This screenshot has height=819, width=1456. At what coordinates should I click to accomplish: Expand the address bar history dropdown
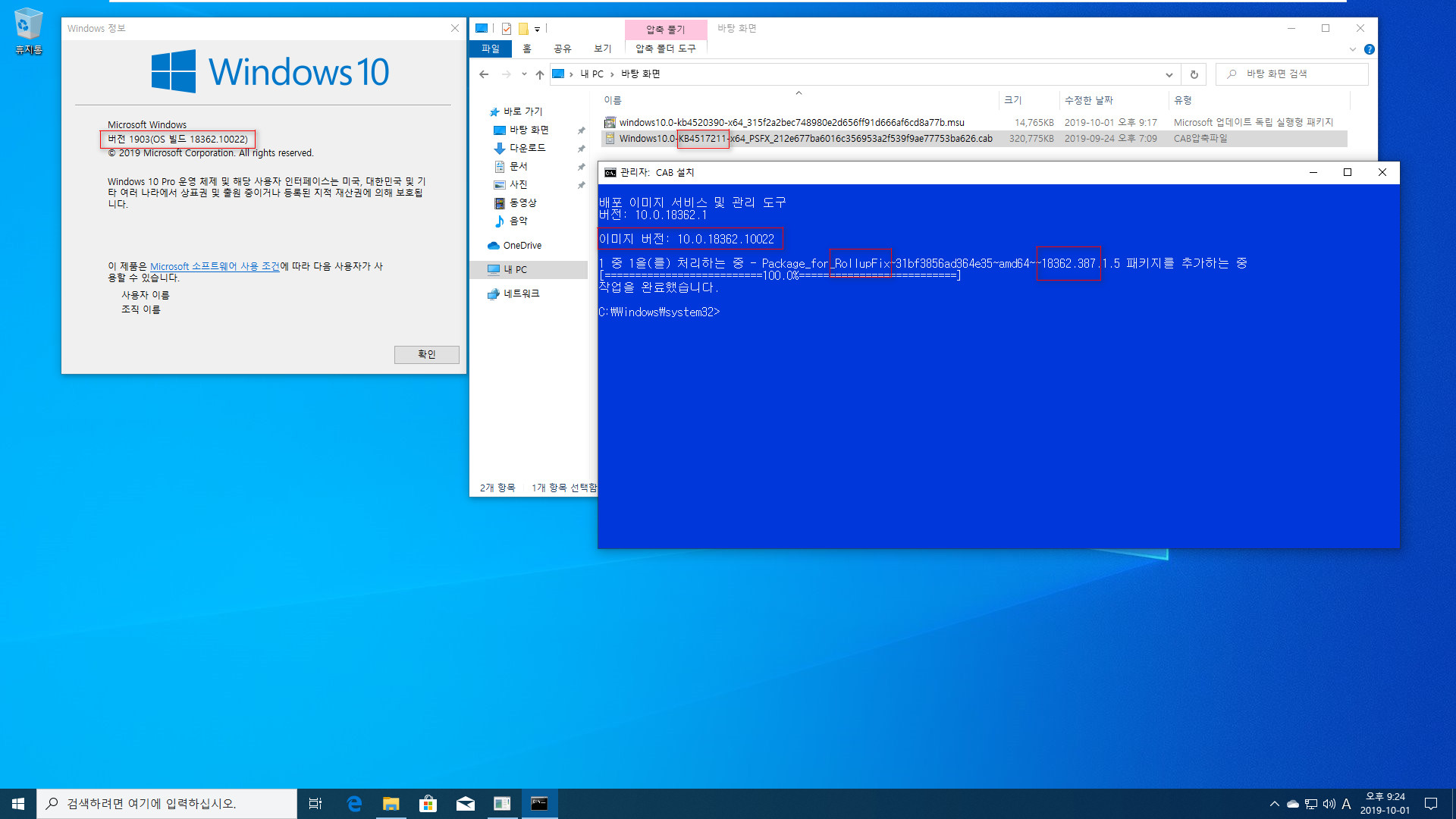coord(1169,74)
